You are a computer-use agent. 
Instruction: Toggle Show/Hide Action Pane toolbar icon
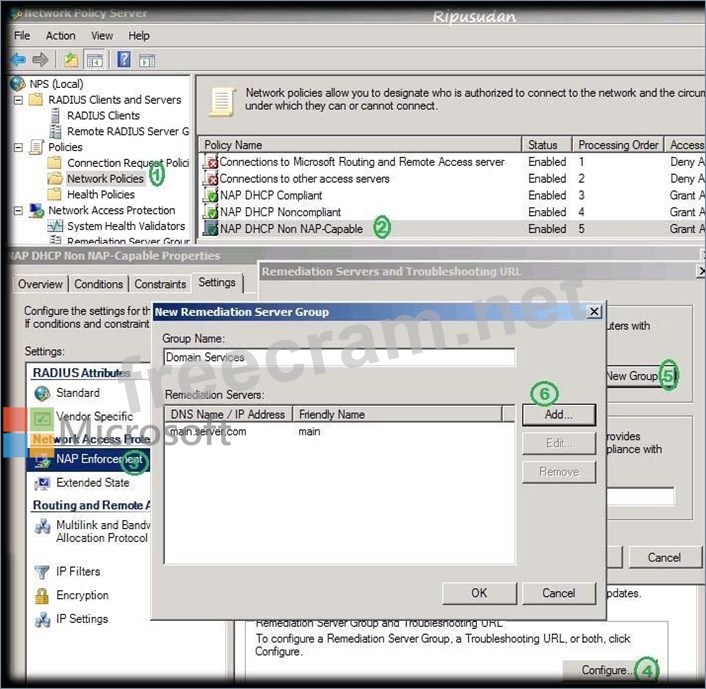(147, 59)
